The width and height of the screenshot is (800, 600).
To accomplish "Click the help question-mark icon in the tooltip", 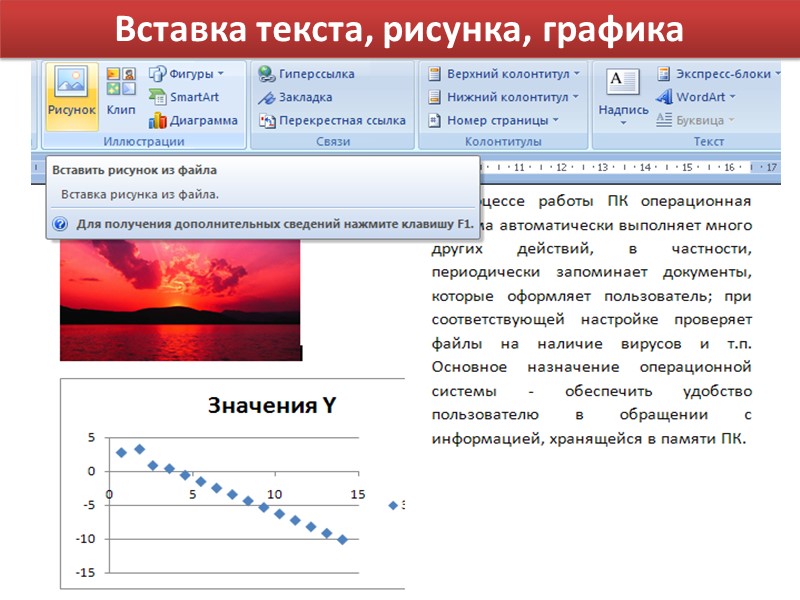I will tap(60, 226).
